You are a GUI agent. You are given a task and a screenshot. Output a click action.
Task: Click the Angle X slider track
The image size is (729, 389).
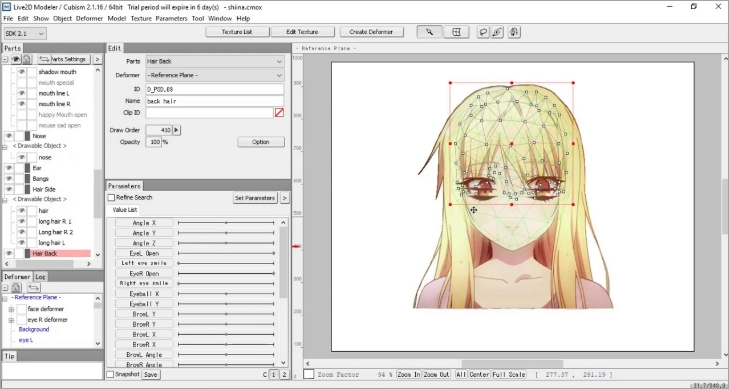coord(226,223)
